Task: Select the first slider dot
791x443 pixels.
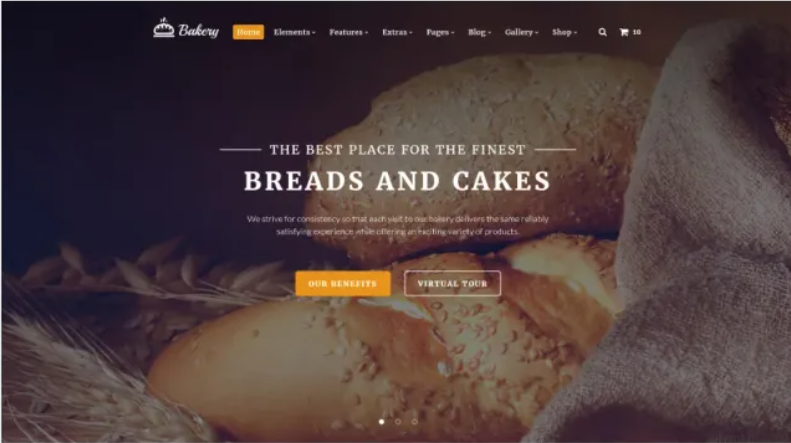Action: [x=381, y=421]
